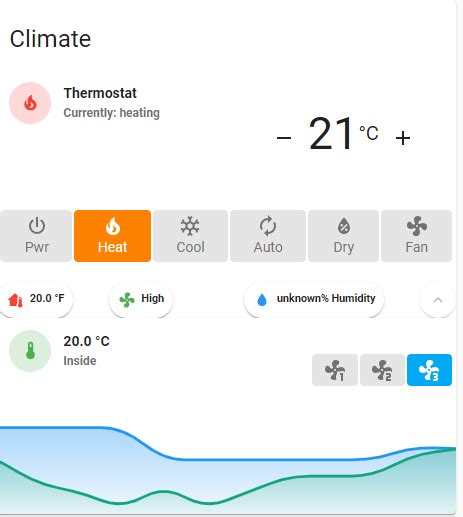Toggle thermostat power with Pwr
This screenshot has width=463, height=517.
(36, 236)
